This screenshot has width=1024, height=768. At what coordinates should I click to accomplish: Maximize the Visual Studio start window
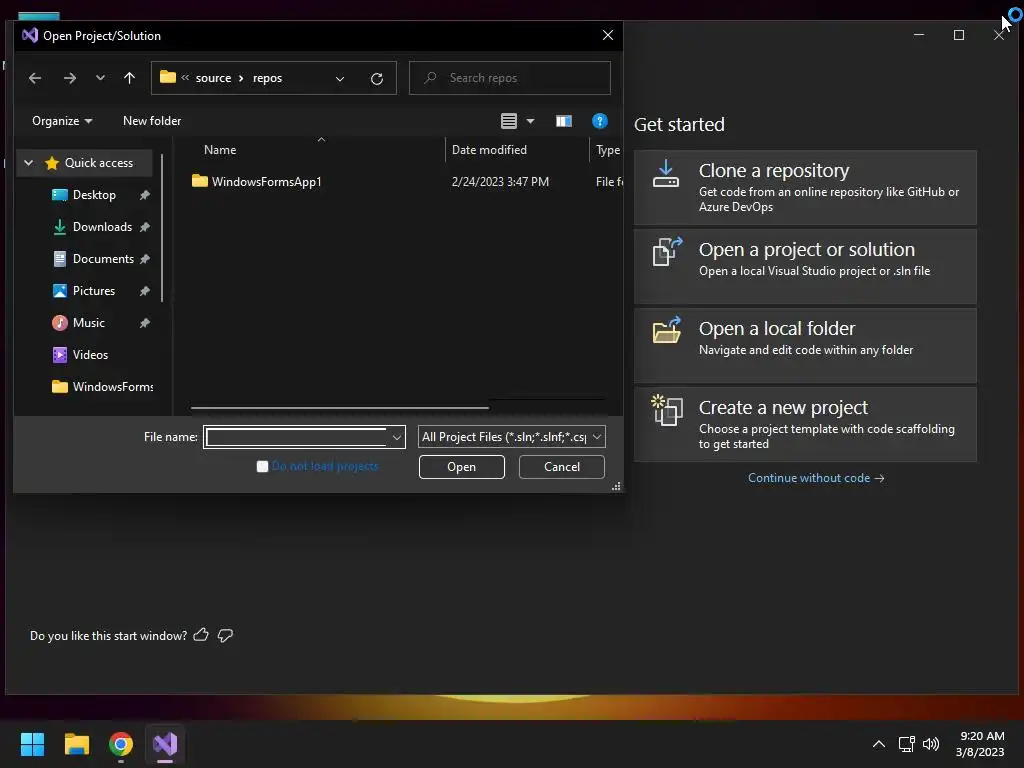click(x=959, y=35)
